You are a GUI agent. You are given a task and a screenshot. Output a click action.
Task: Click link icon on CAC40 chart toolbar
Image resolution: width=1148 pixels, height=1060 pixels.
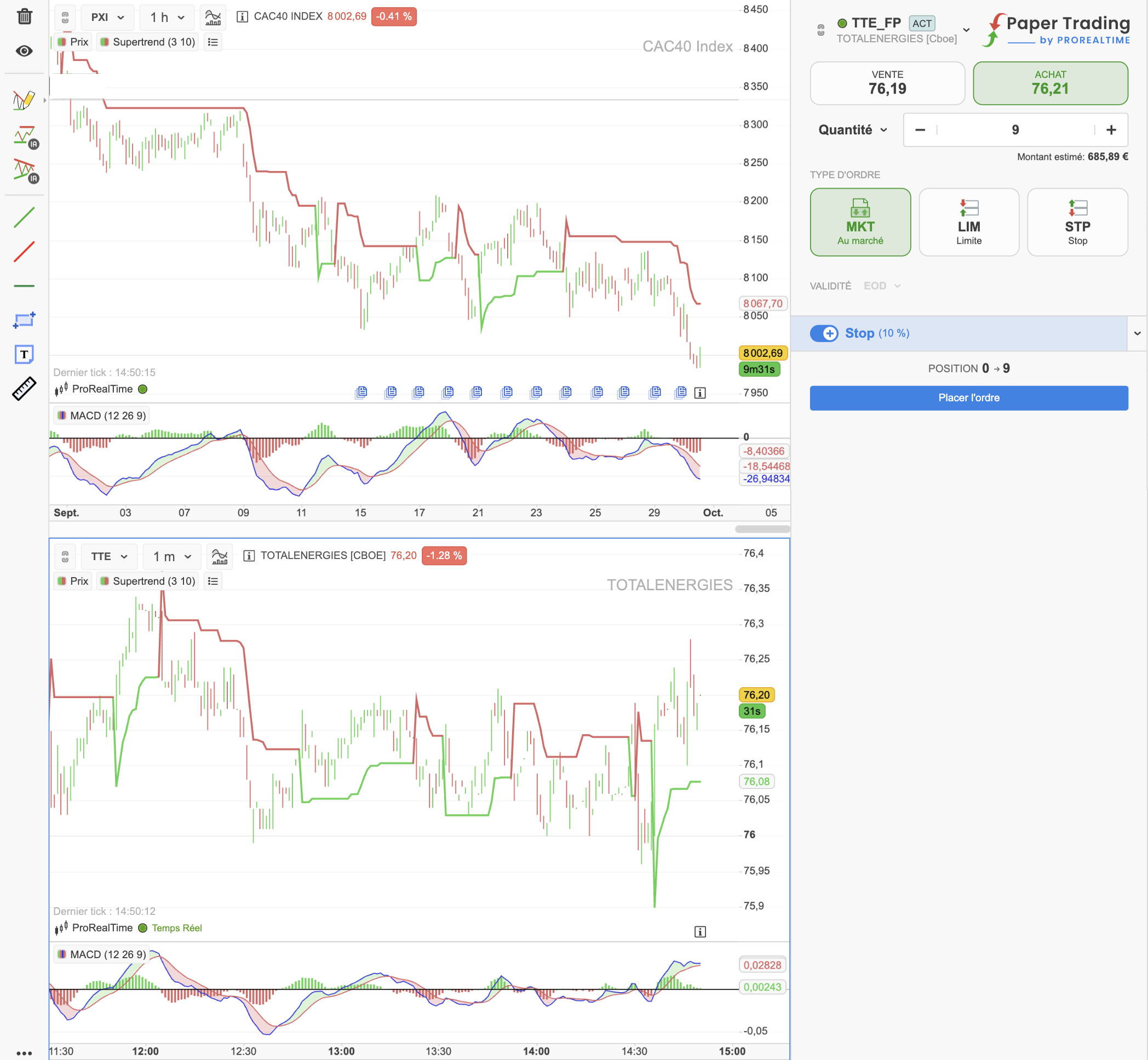pos(65,17)
